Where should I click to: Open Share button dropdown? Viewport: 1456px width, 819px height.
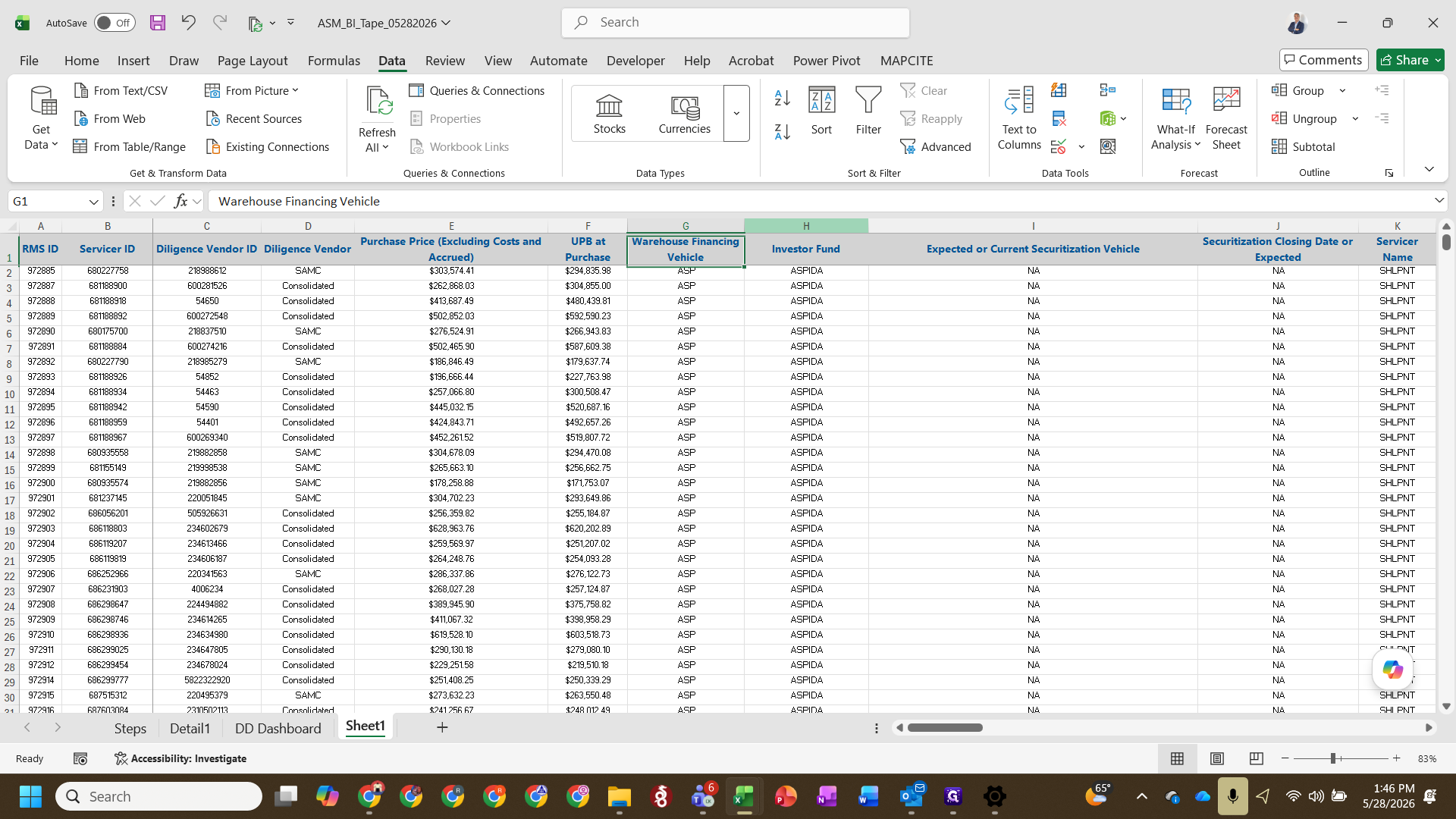pyautogui.click(x=1438, y=60)
